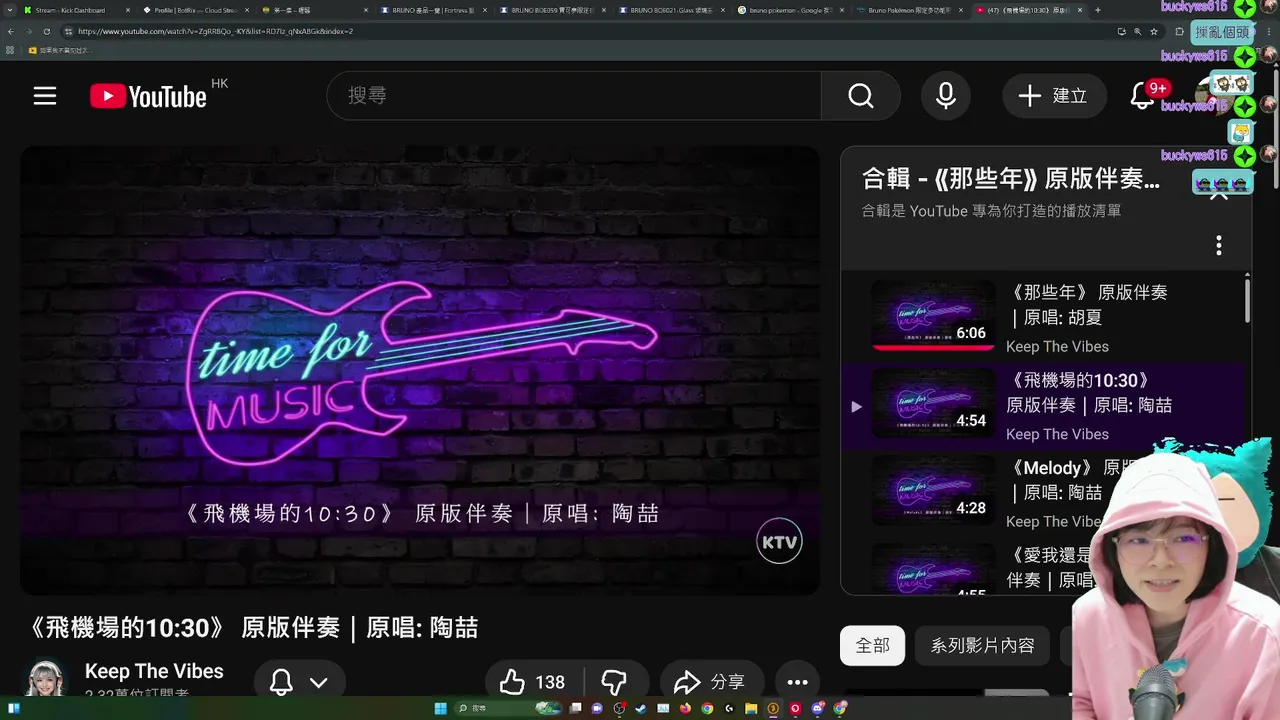Click the Widgets icon at taskbar left
Image resolution: width=1280 pixels, height=720 pixels.
pyautogui.click(x=14, y=708)
